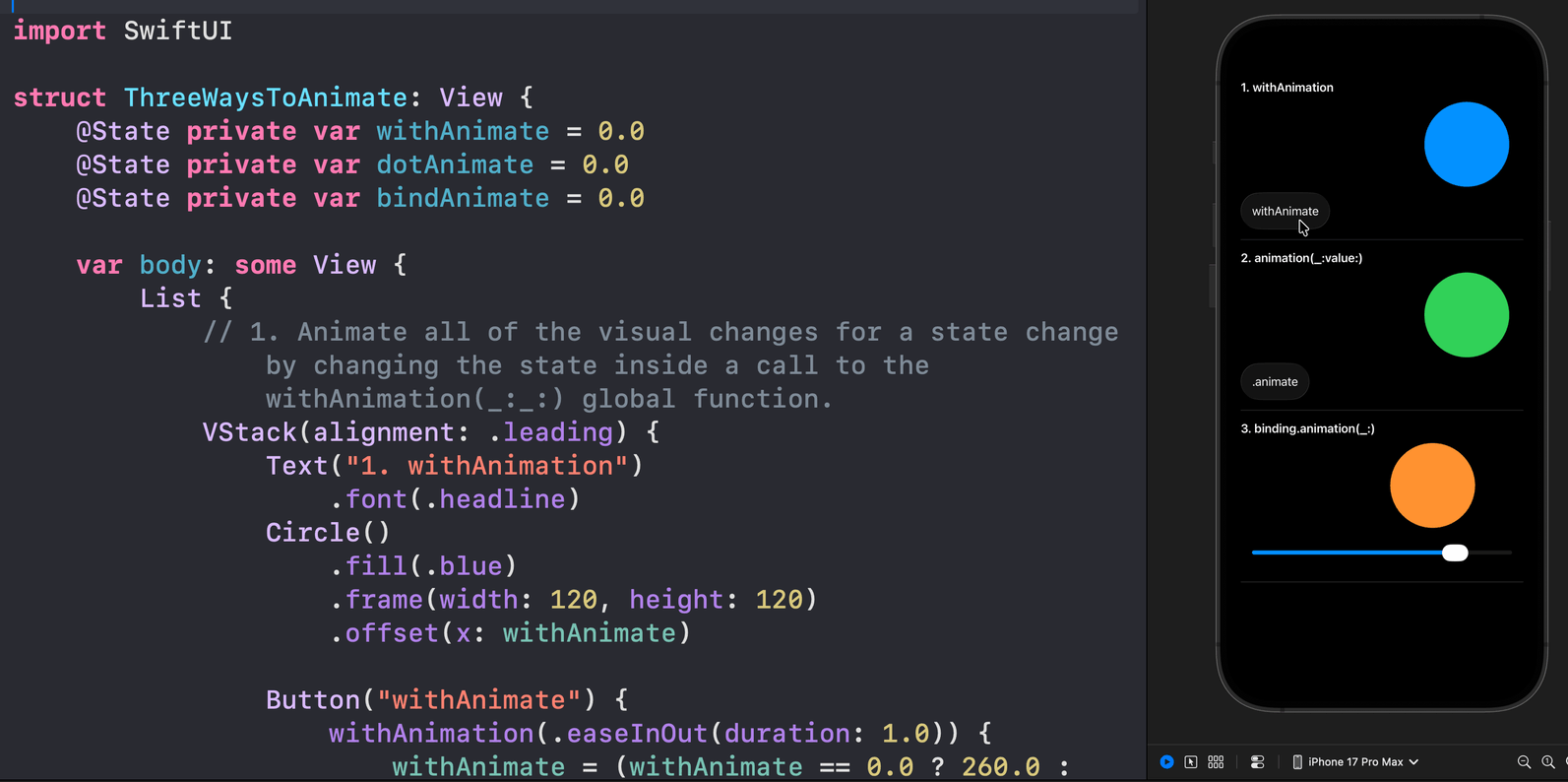
Task: Click the '260.0' value in the code
Action: coord(1000,766)
